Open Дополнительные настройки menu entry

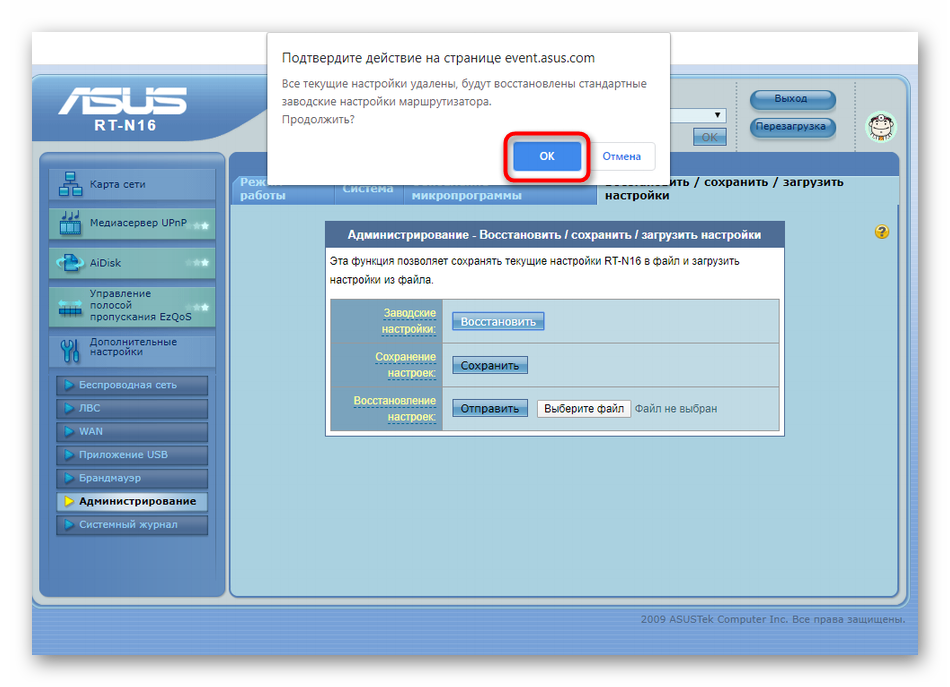(132, 350)
